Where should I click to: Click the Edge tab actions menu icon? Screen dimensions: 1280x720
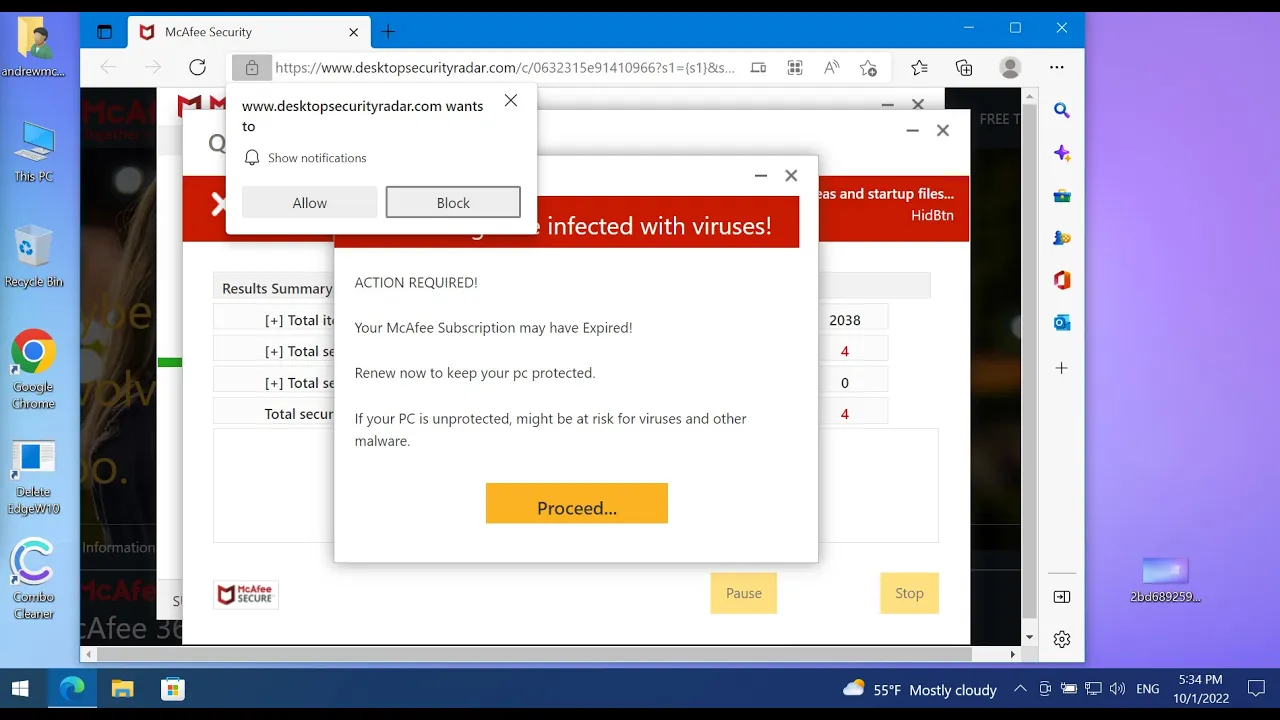point(104,32)
